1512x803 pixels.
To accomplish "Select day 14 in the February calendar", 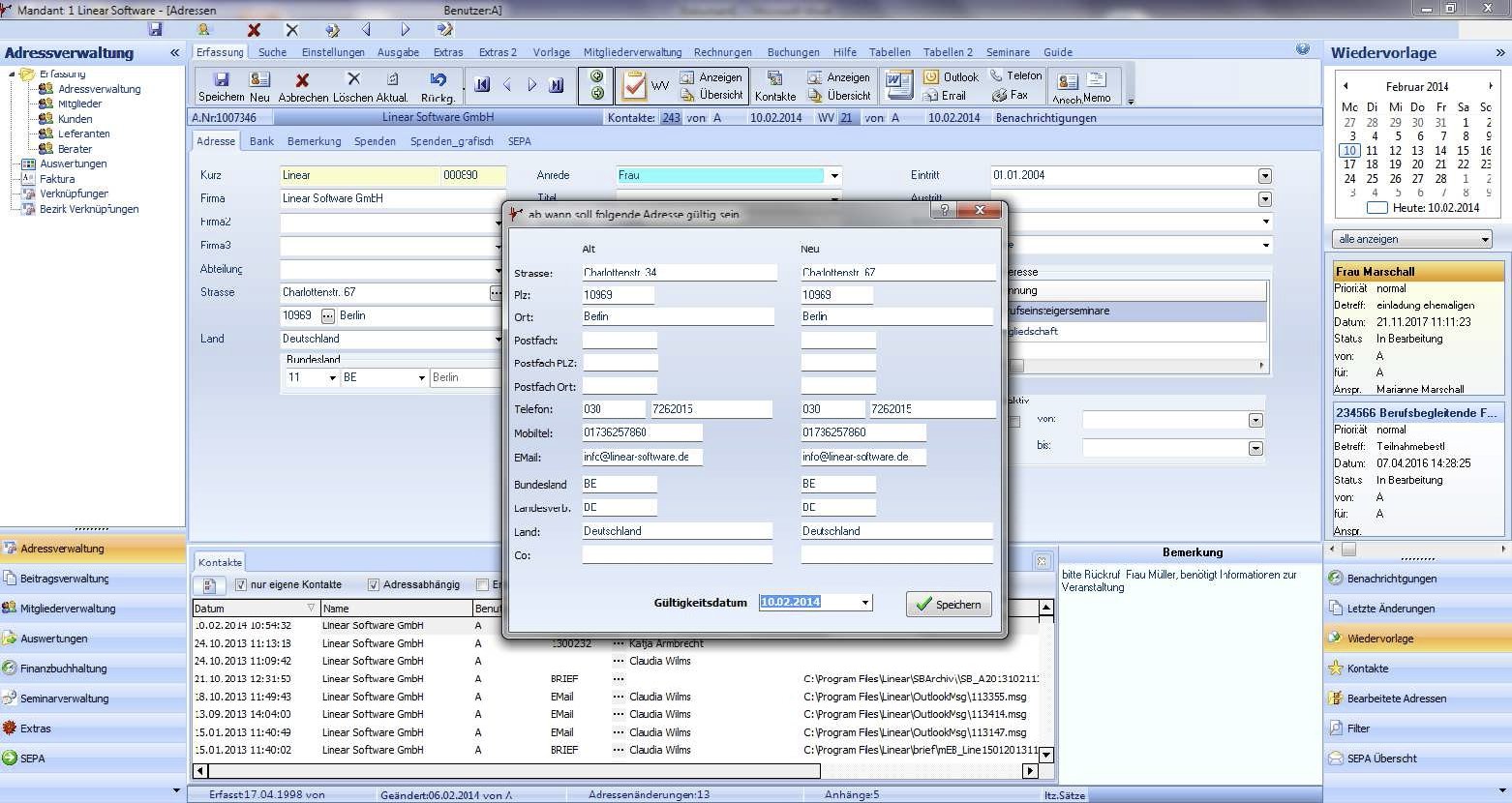I will (x=1440, y=151).
